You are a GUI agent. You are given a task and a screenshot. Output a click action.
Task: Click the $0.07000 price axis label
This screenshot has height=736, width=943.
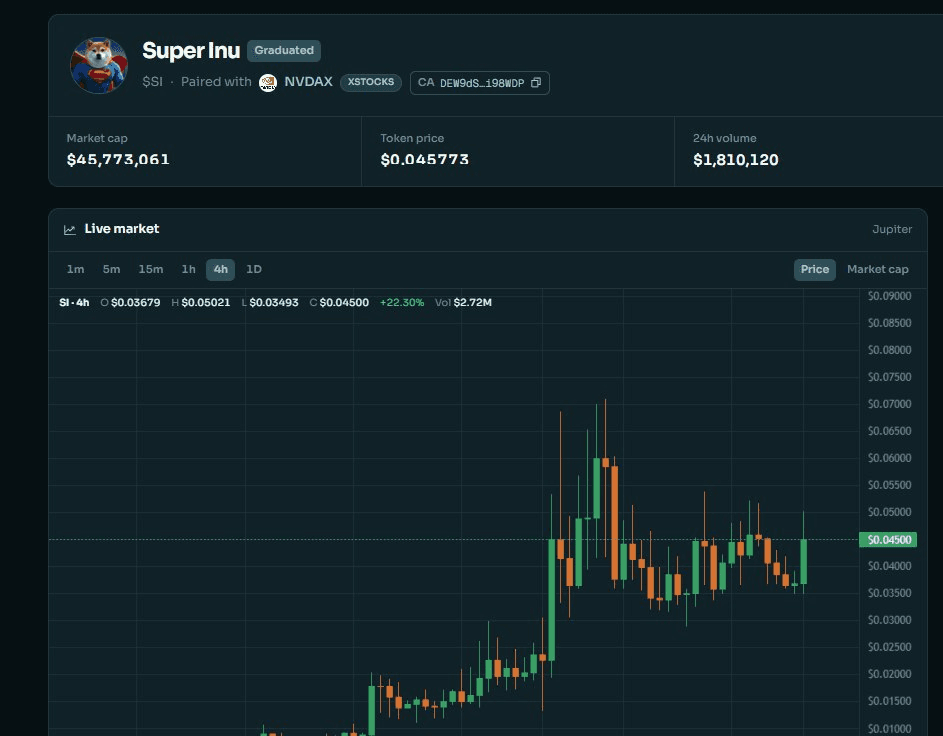coord(889,404)
